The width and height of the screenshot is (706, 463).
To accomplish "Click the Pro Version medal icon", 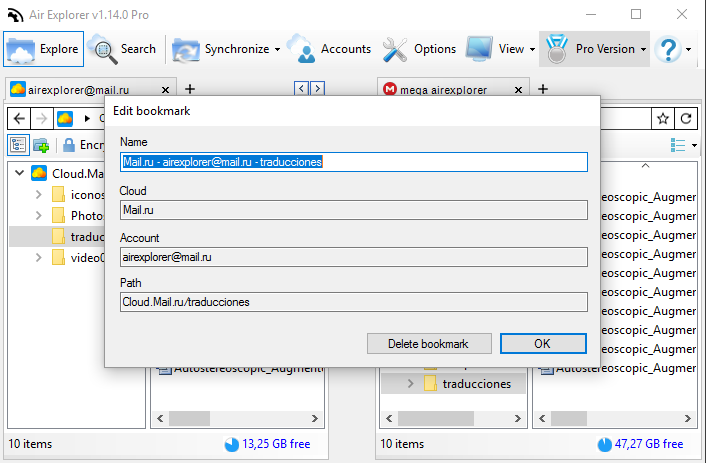I will pyautogui.click(x=557, y=49).
